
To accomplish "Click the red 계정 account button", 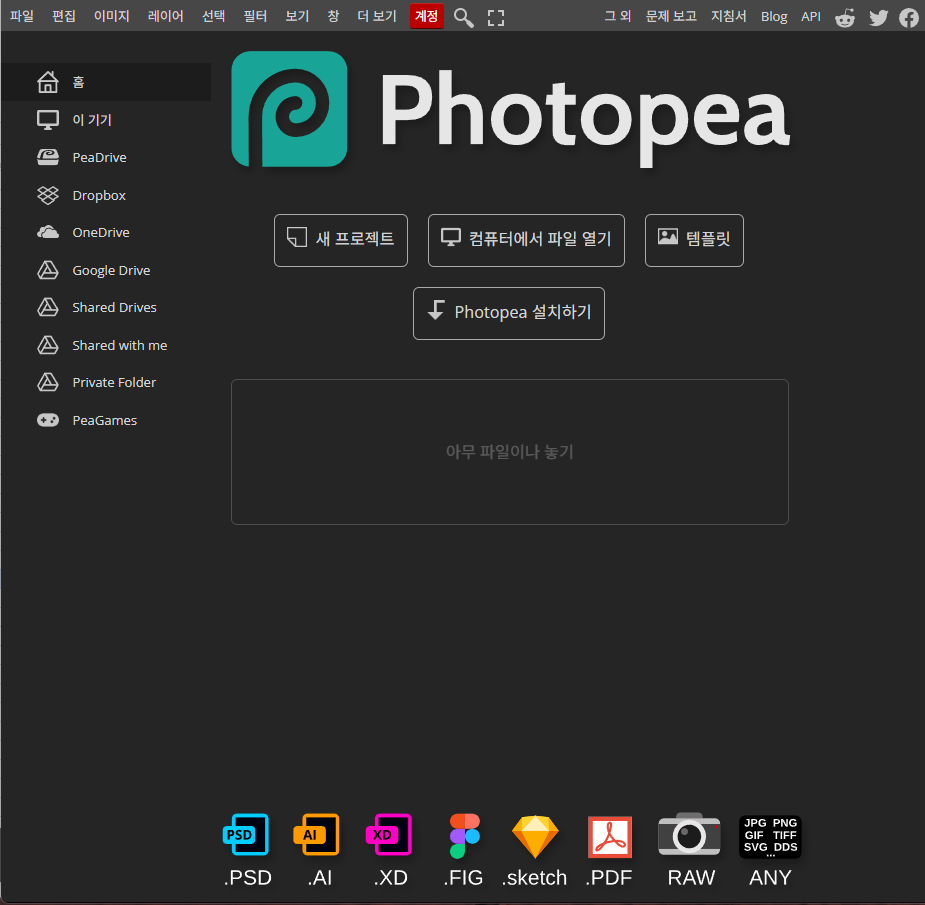I will pyautogui.click(x=427, y=16).
